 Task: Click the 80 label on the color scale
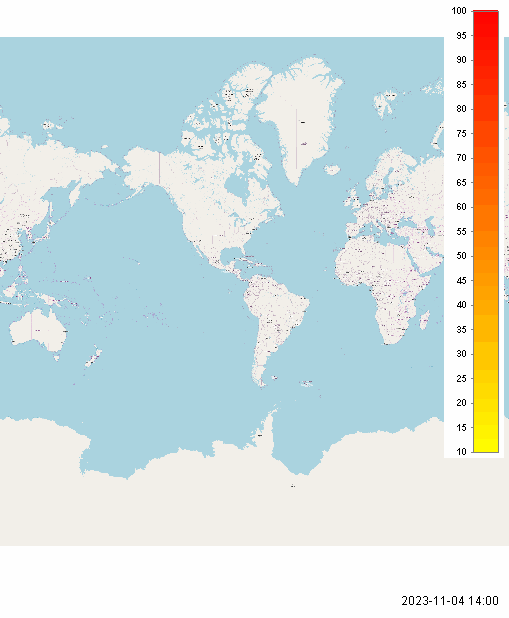point(461,109)
